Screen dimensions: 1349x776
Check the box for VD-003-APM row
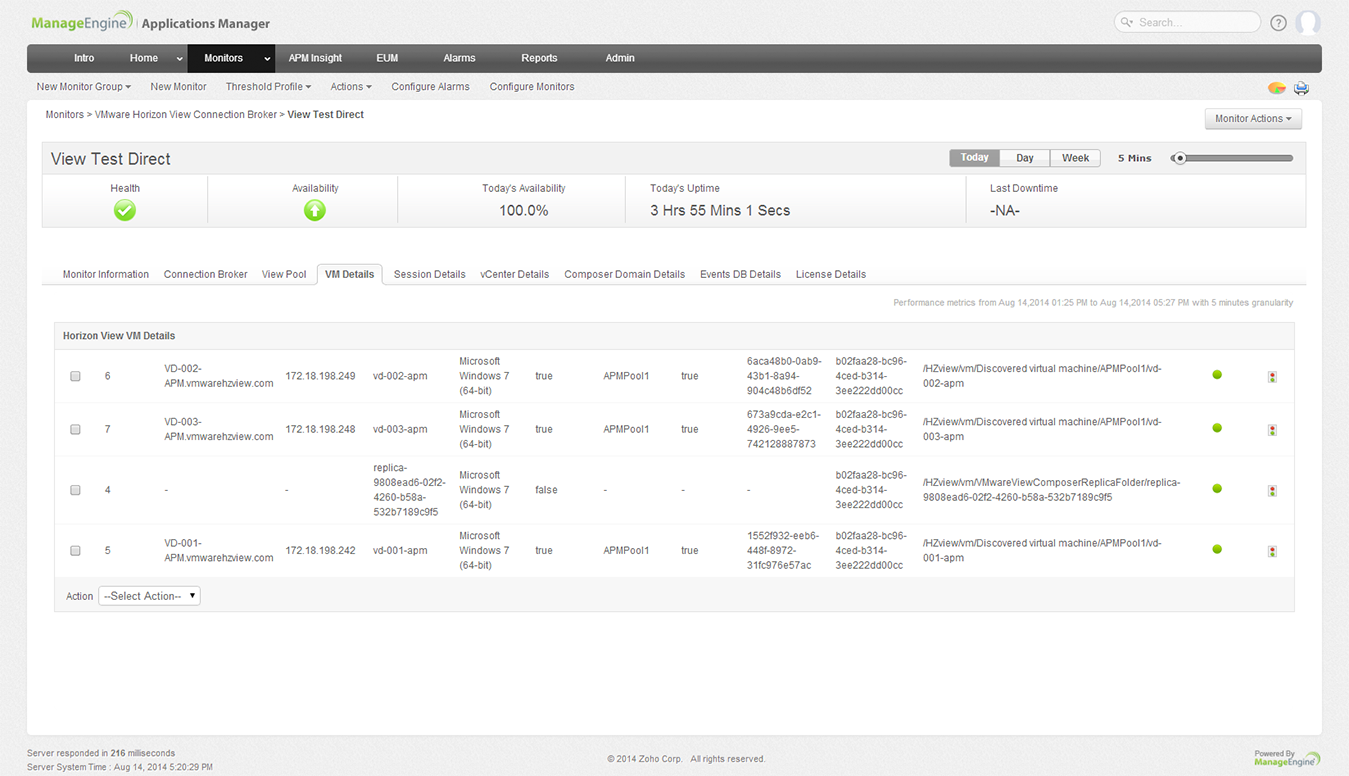tap(75, 430)
